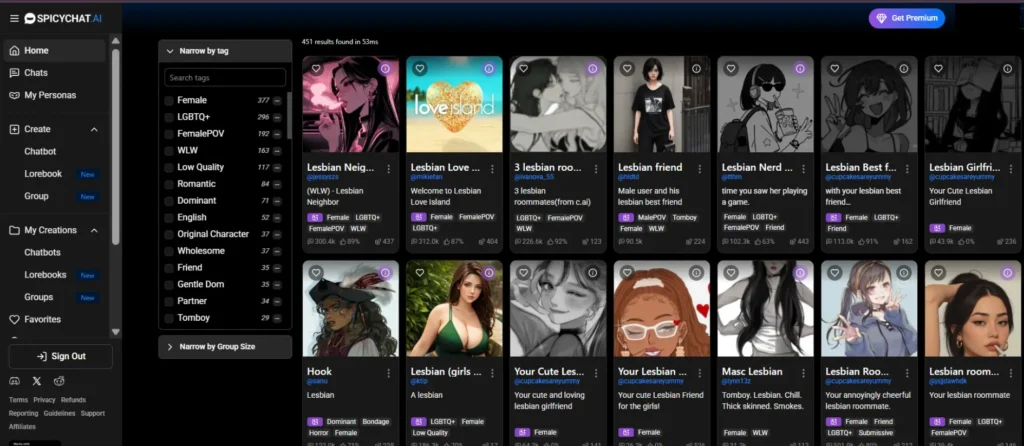Image resolution: width=1024 pixels, height=446 pixels.
Task: Go to Chats in the sidebar
Action: (36, 73)
